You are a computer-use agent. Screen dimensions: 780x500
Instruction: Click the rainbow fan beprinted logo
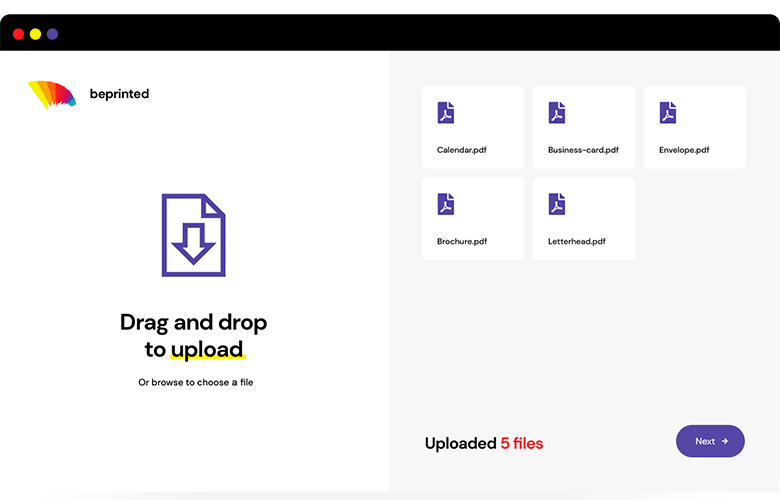(52, 94)
